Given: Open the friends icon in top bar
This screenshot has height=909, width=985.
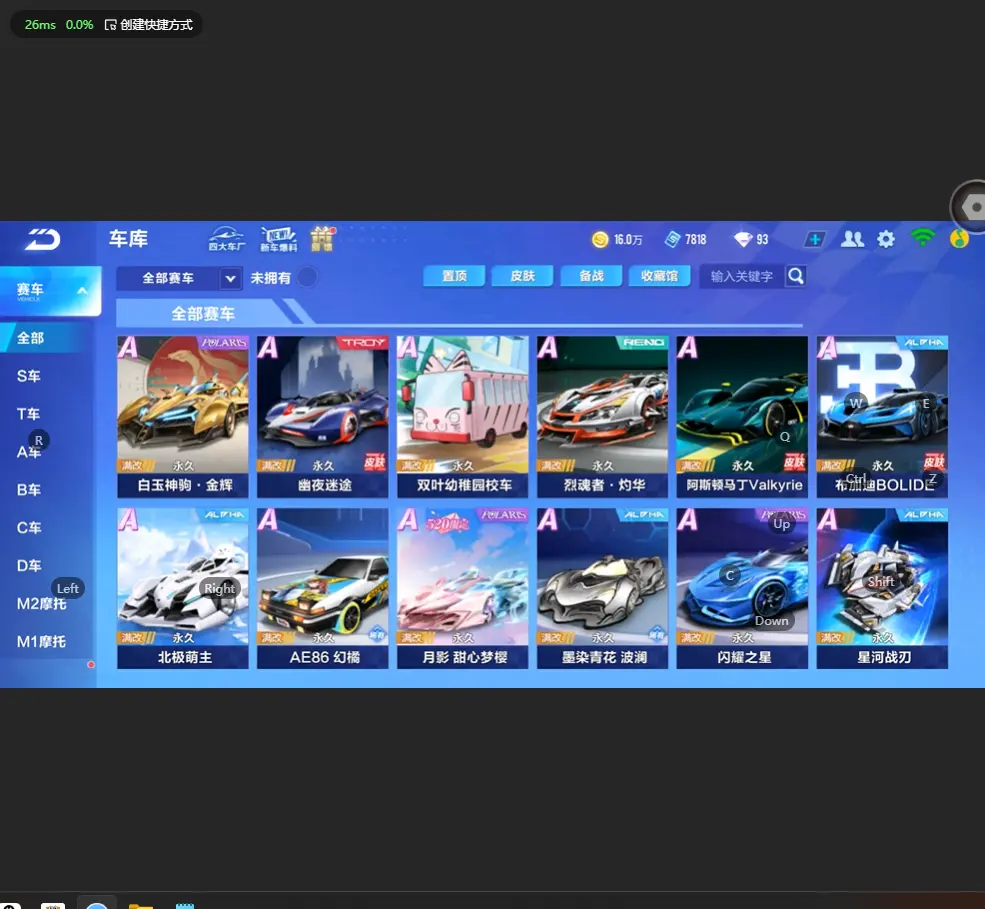Looking at the screenshot, I should (x=852, y=239).
